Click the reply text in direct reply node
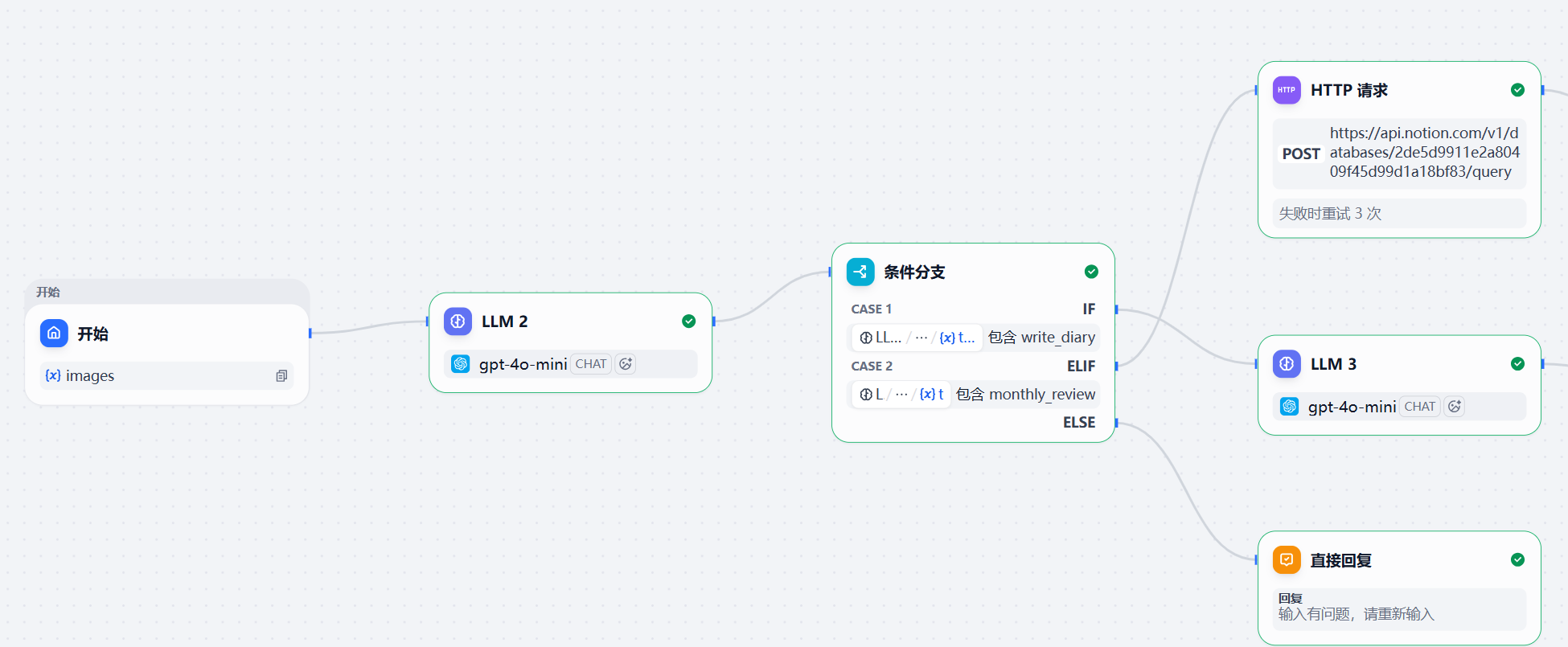Viewport: 1568px width, 647px height. click(x=1357, y=614)
